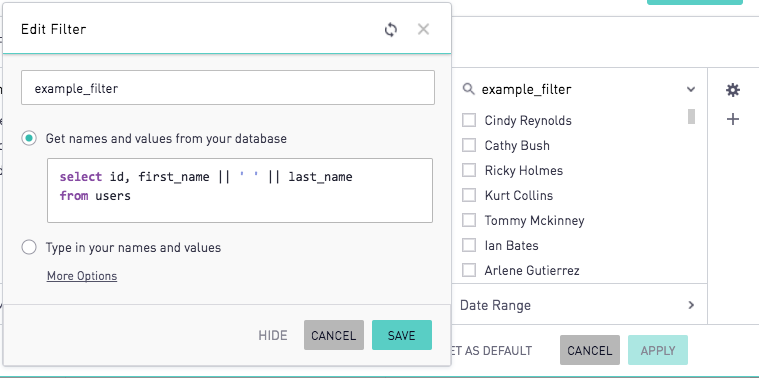Select 'Get names and values from your database'
The image size is (759, 378).
click(x=29, y=138)
